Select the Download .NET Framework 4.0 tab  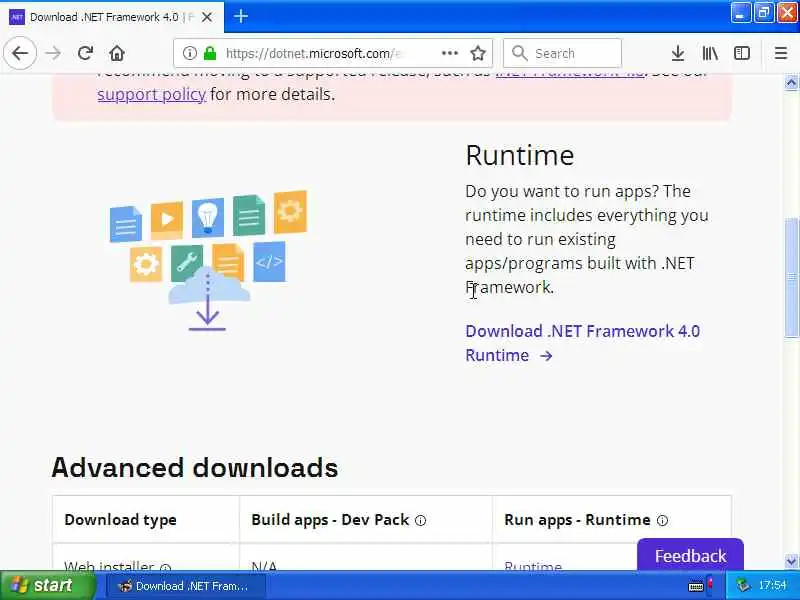tap(112, 17)
